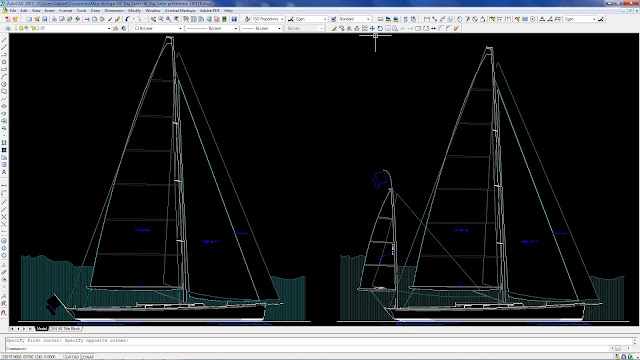Open the Layer Properties Manager icon
This screenshot has height=360, width=640.
[8, 28]
